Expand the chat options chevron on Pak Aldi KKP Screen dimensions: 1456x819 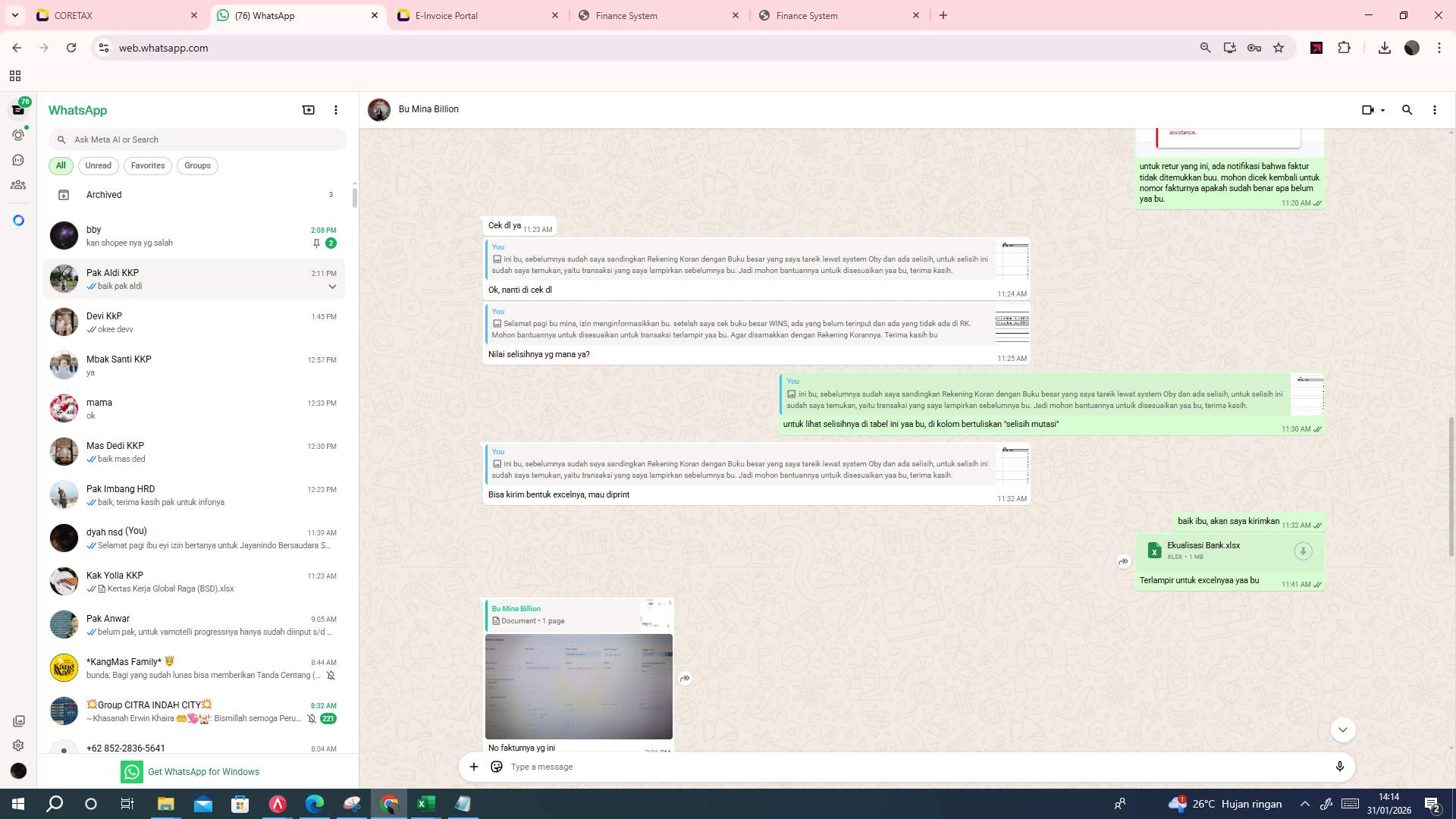pos(333,286)
